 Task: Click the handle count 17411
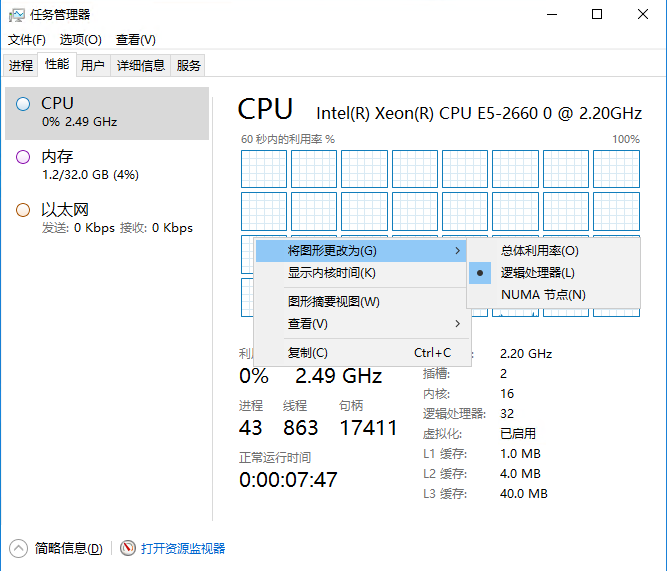368,428
